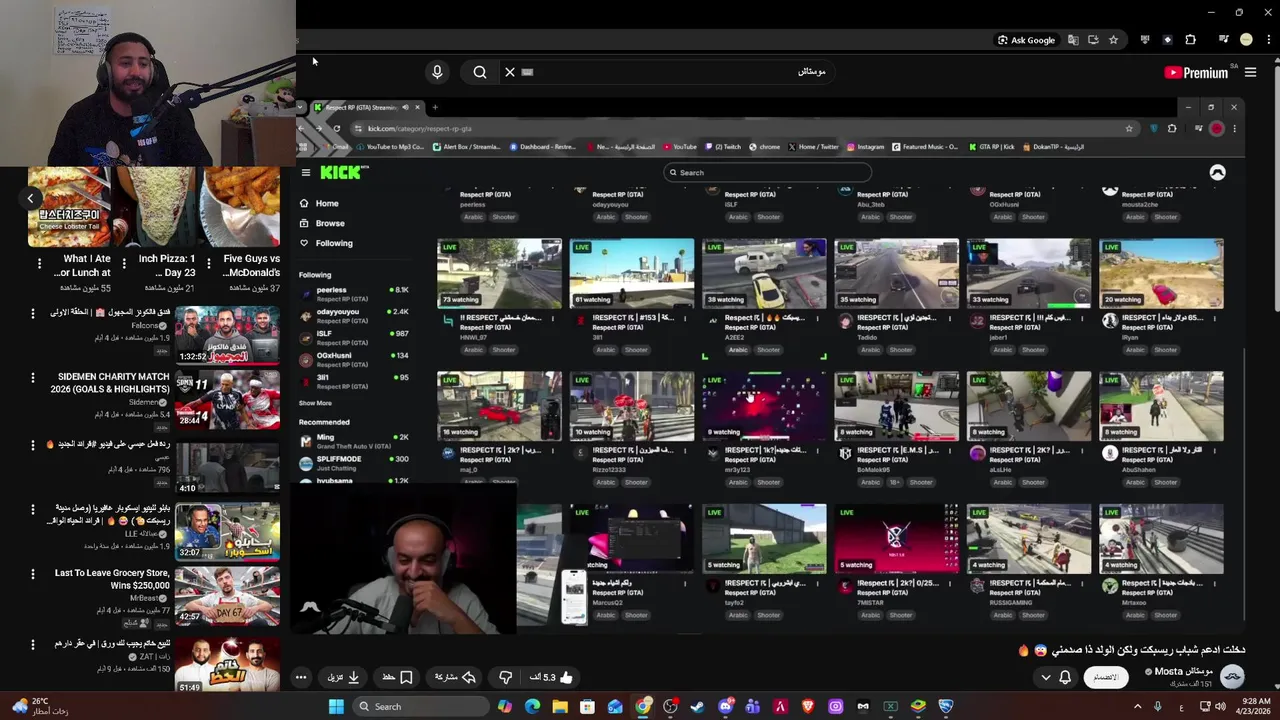Open the taskbar volume control
The height and width of the screenshot is (720, 1280).
coord(1219,706)
